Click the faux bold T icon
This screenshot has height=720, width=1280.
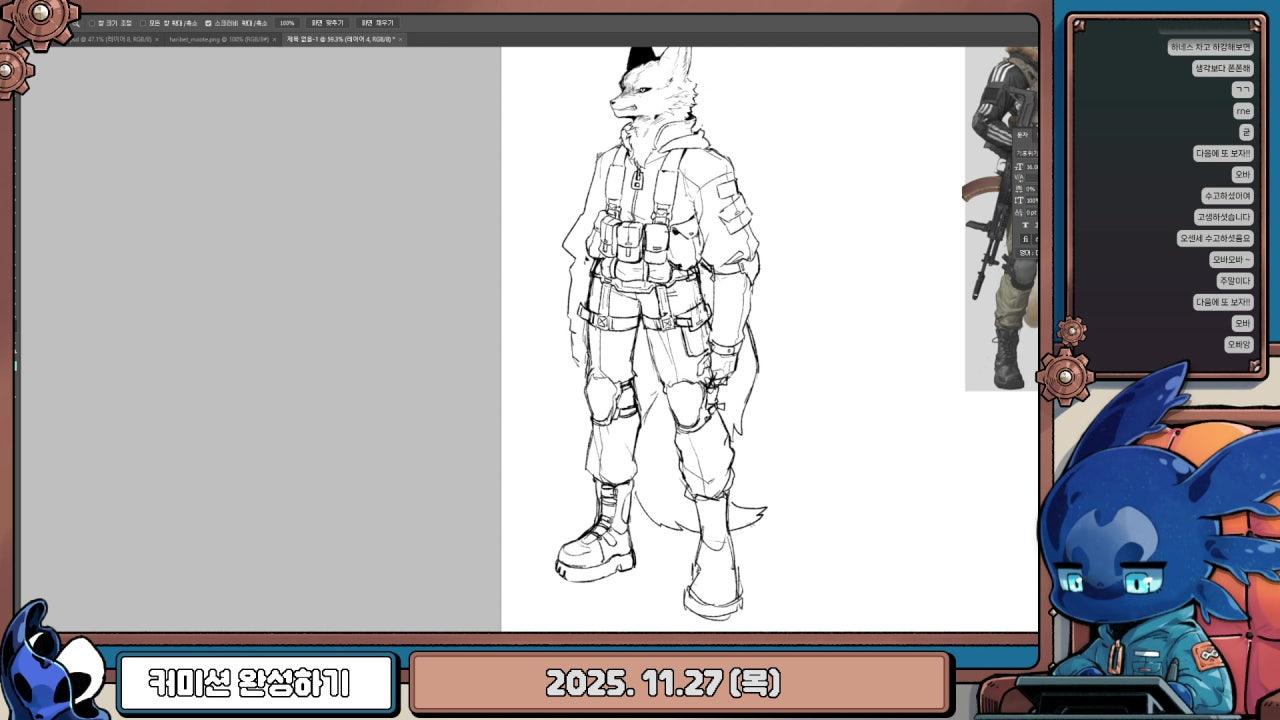tap(1024, 225)
